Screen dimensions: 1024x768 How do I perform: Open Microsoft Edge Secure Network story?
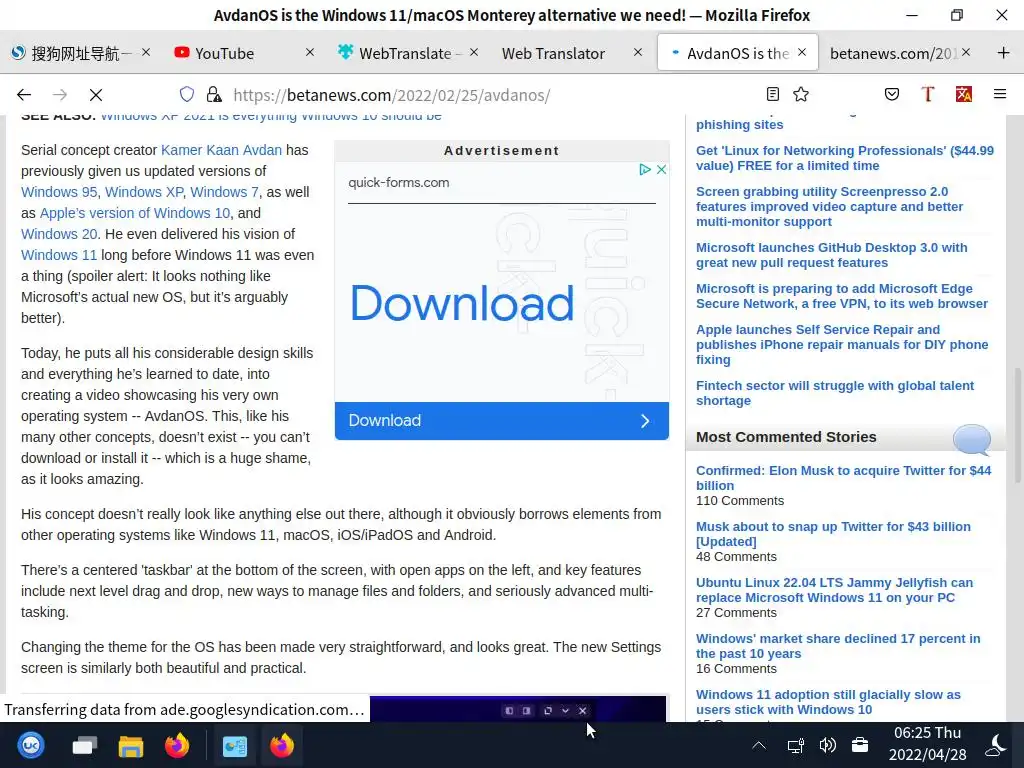(x=841, y=296)
